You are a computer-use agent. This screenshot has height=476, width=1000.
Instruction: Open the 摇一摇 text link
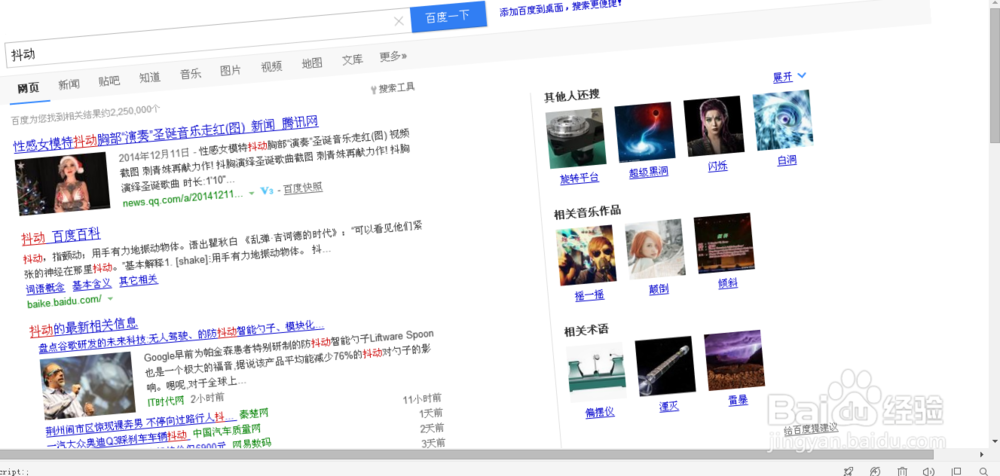589,295
